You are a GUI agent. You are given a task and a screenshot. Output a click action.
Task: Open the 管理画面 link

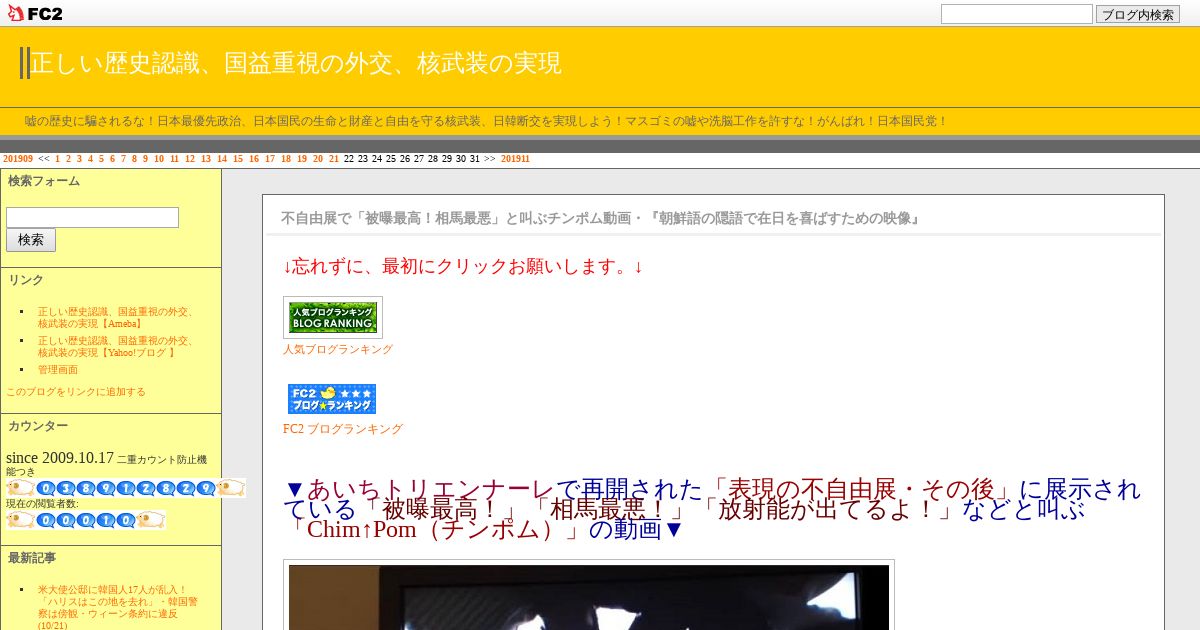[x=58, y=370]
